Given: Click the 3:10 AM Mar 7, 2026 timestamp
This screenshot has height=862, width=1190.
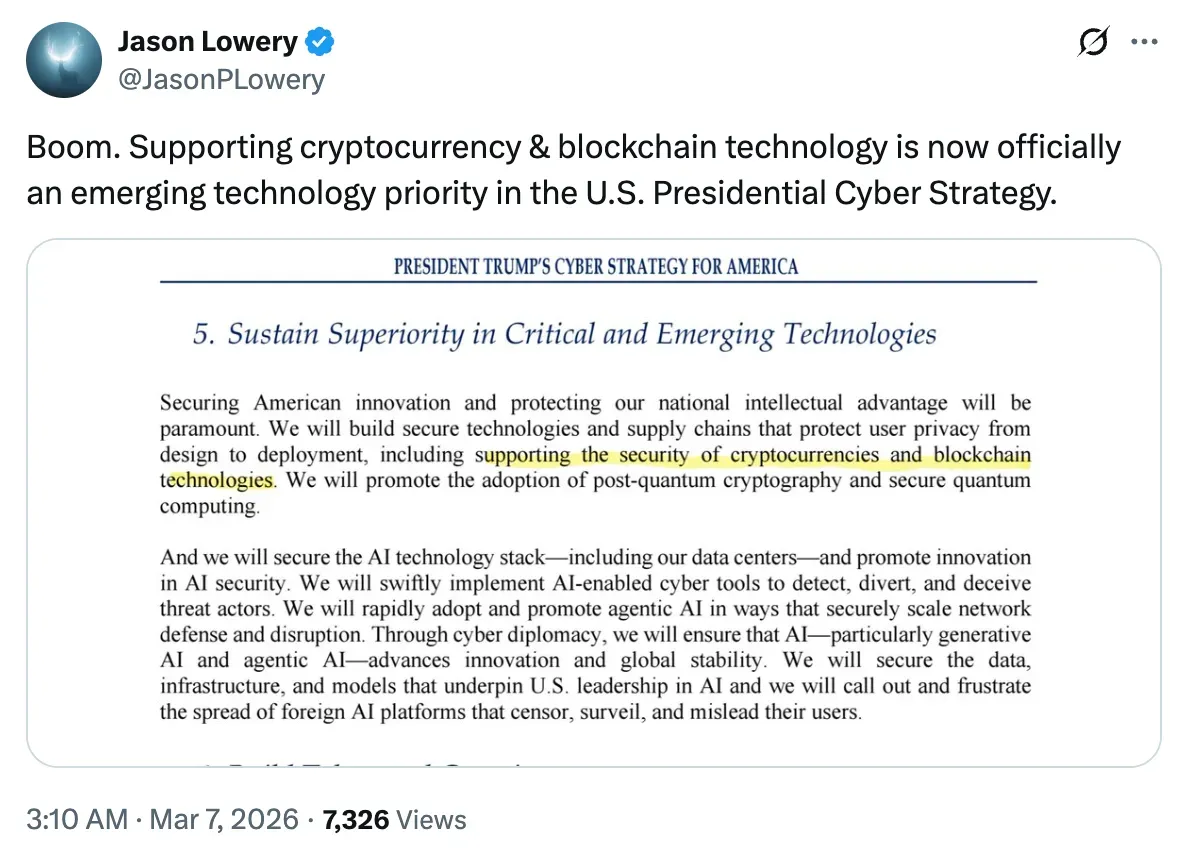Looking at the screenshot, I should click(x=162, y=820).
